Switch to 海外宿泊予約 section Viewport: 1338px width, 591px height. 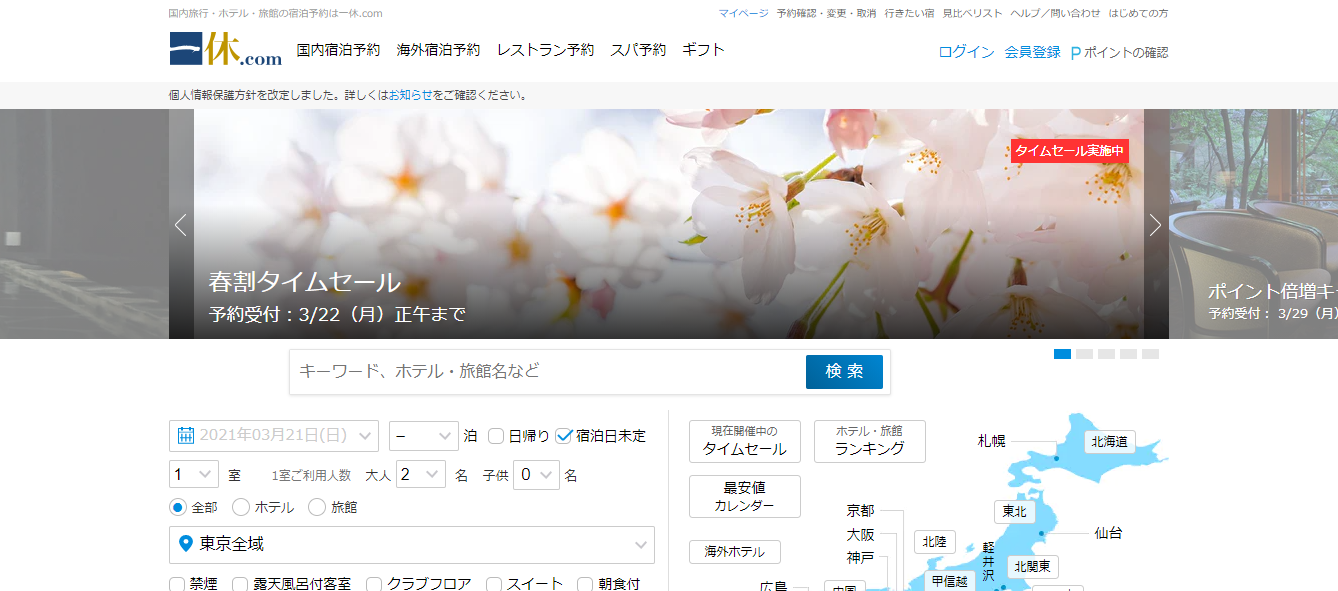pyautogui.click(x=436, y=48)
